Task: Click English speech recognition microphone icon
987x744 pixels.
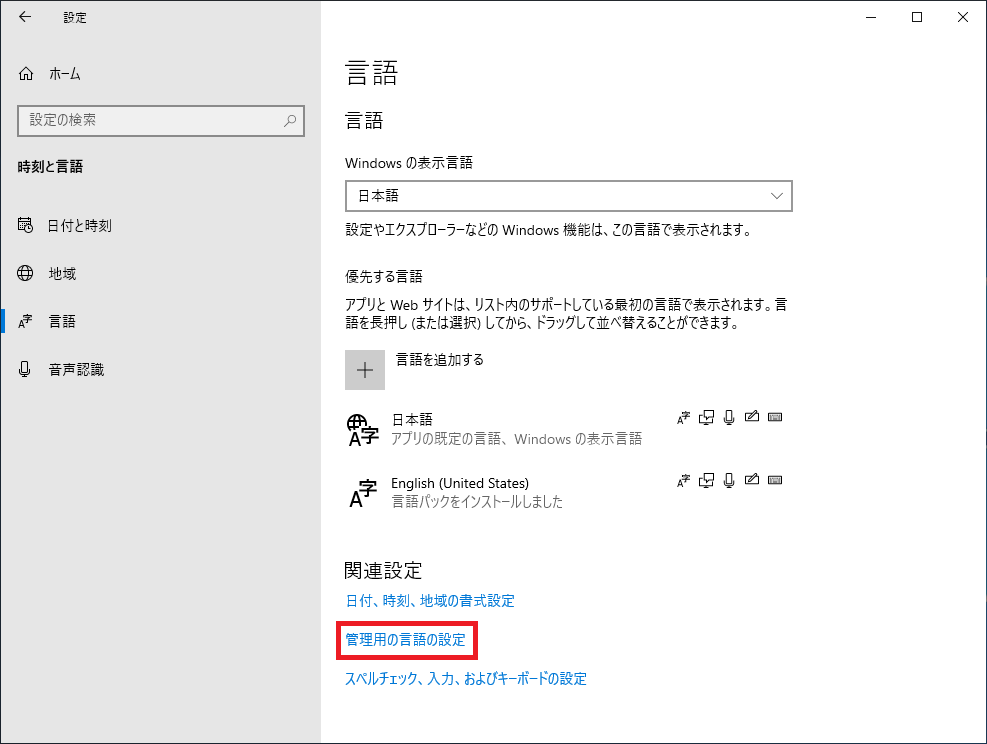Action: (729, 481)
